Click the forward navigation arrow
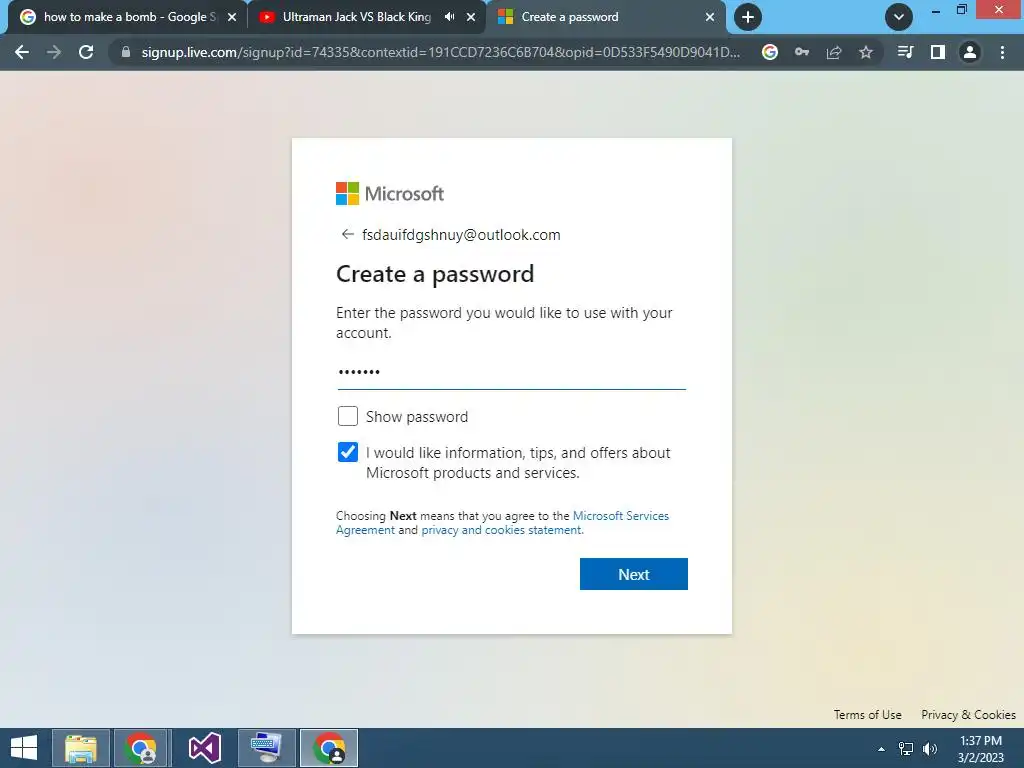This screenshot has height=768, width=1024. [x=54, y=52]
